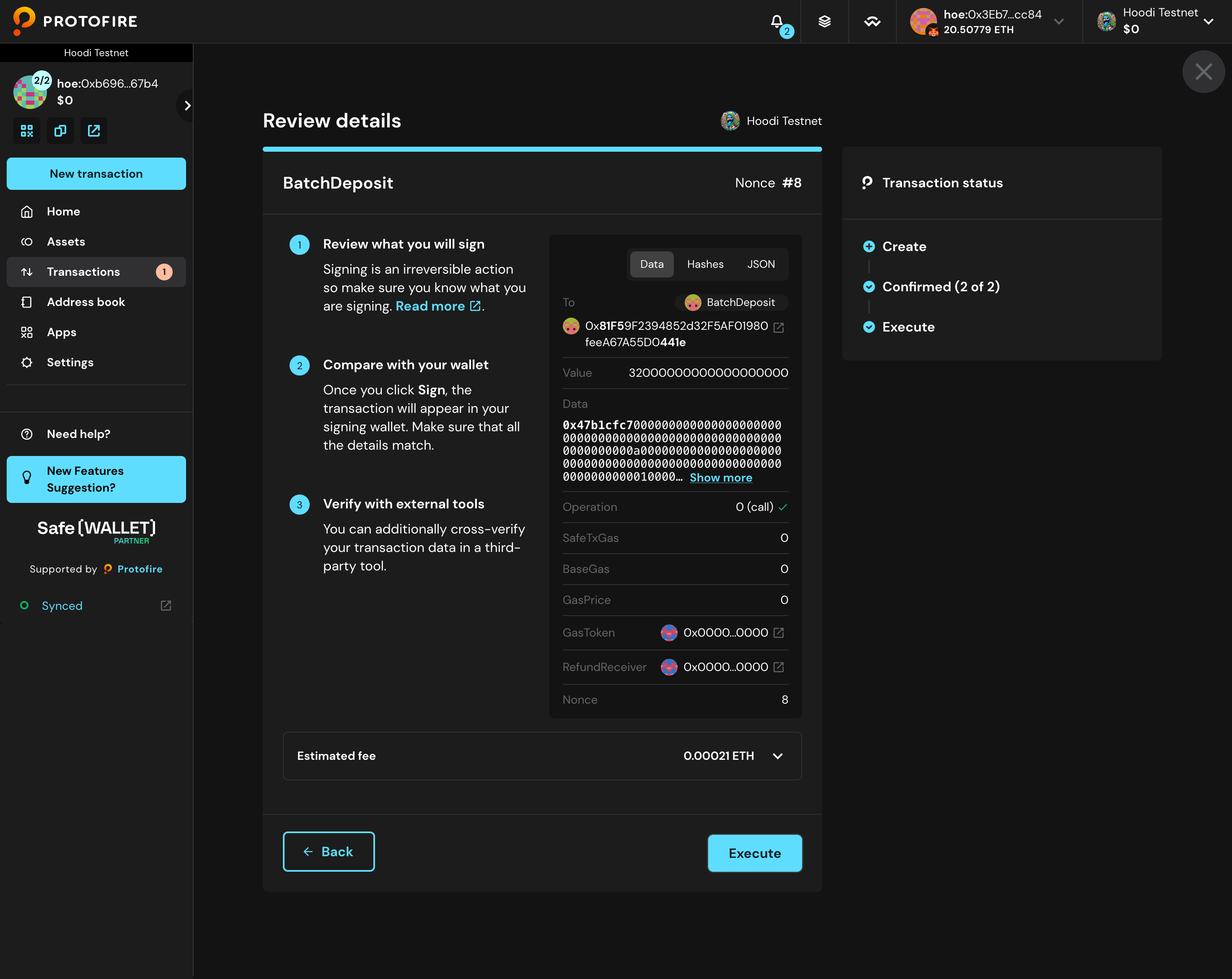The height and width of the screenshot is (979, 1232).
Task: Close the review details screen
Action: 1203,72
